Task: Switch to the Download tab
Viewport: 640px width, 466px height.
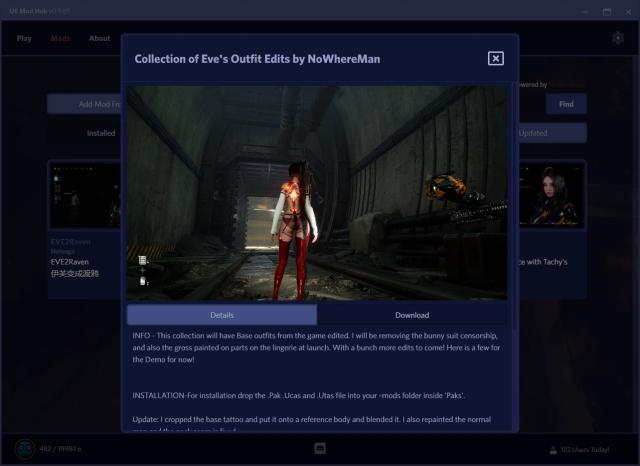Action: (412, 315)
